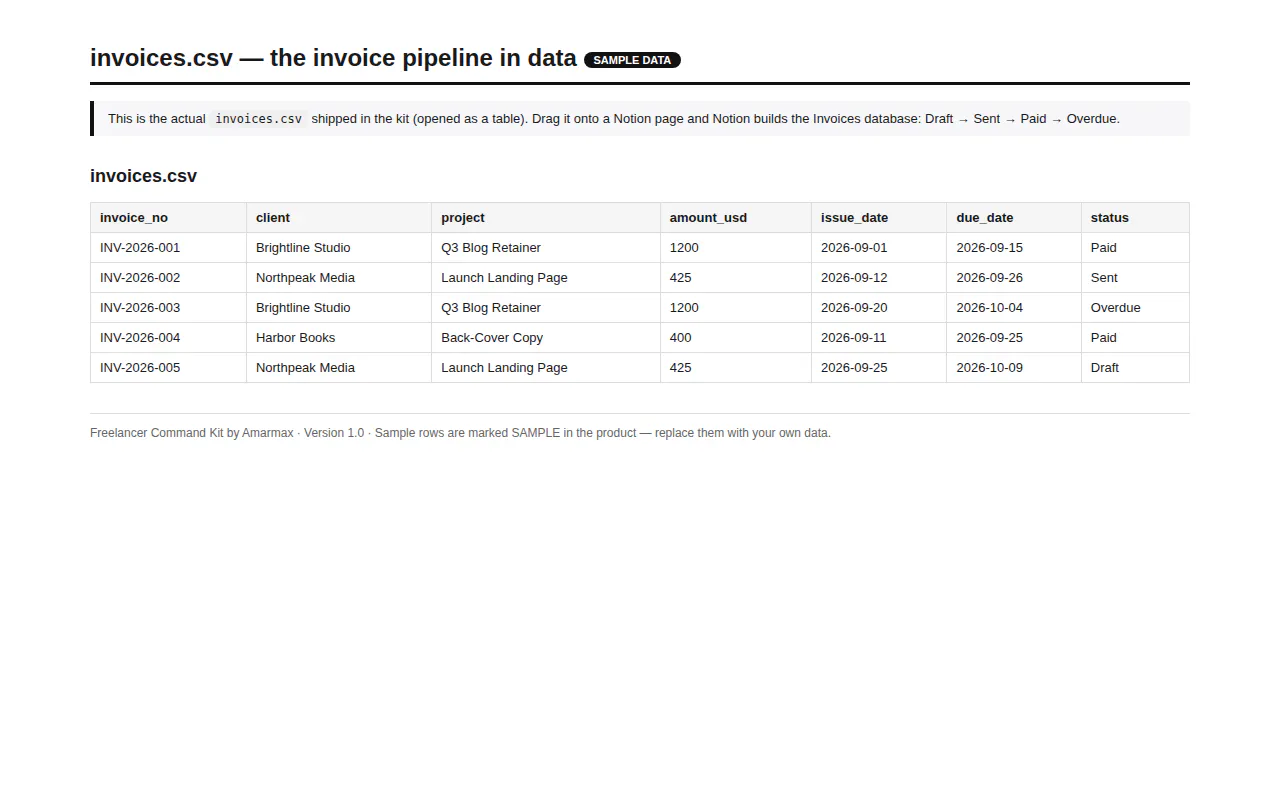Click due date 2026-09-26

(x=1014, y=277)
